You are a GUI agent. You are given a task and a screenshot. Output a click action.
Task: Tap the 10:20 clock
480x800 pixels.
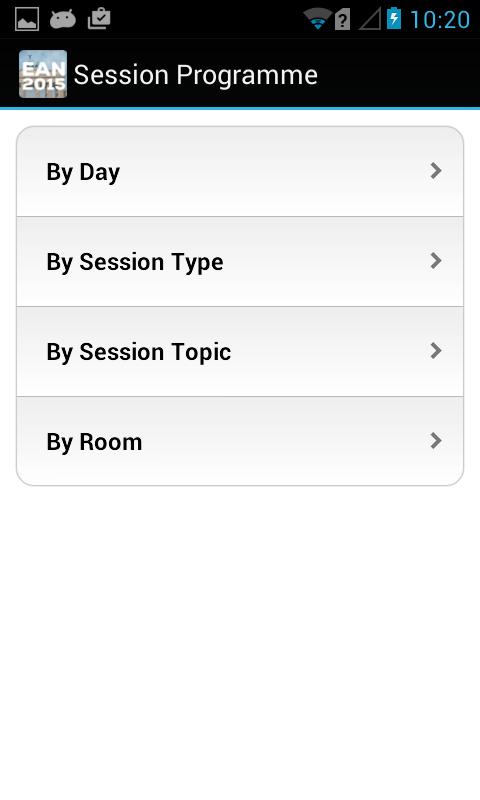(x=440, y=19)
